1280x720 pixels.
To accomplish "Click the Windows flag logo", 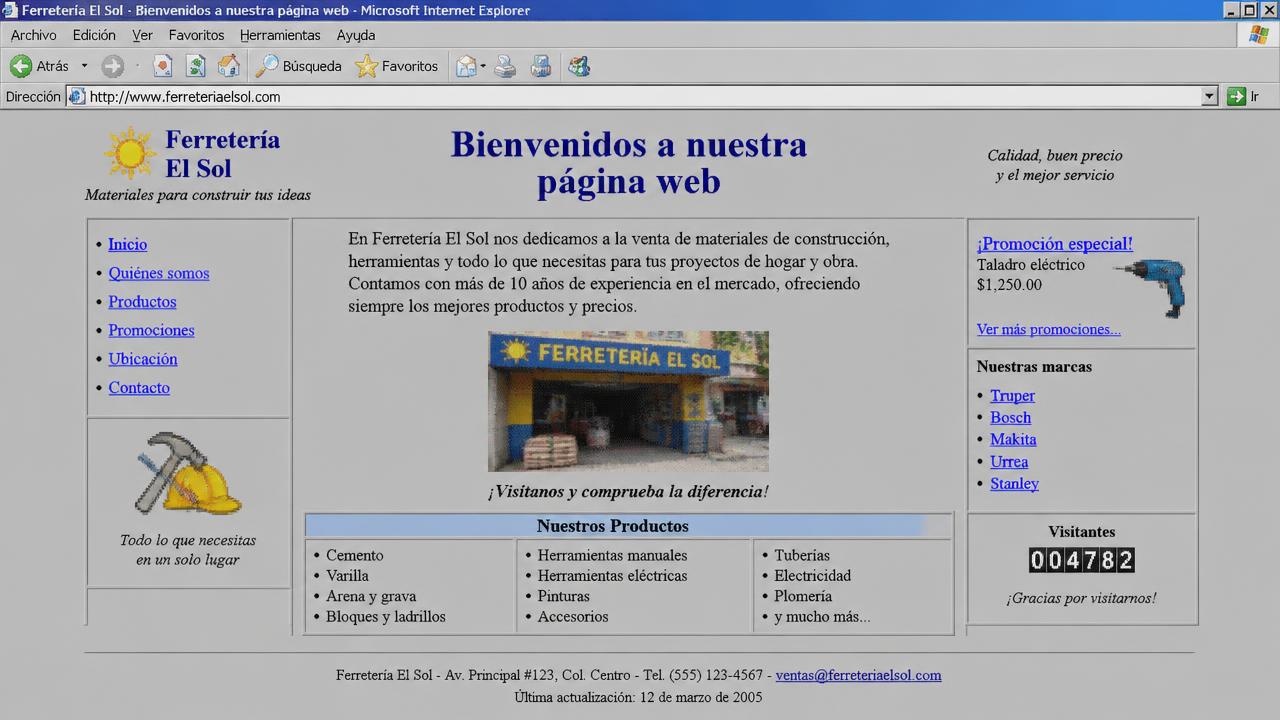I will click(1259, 35).
